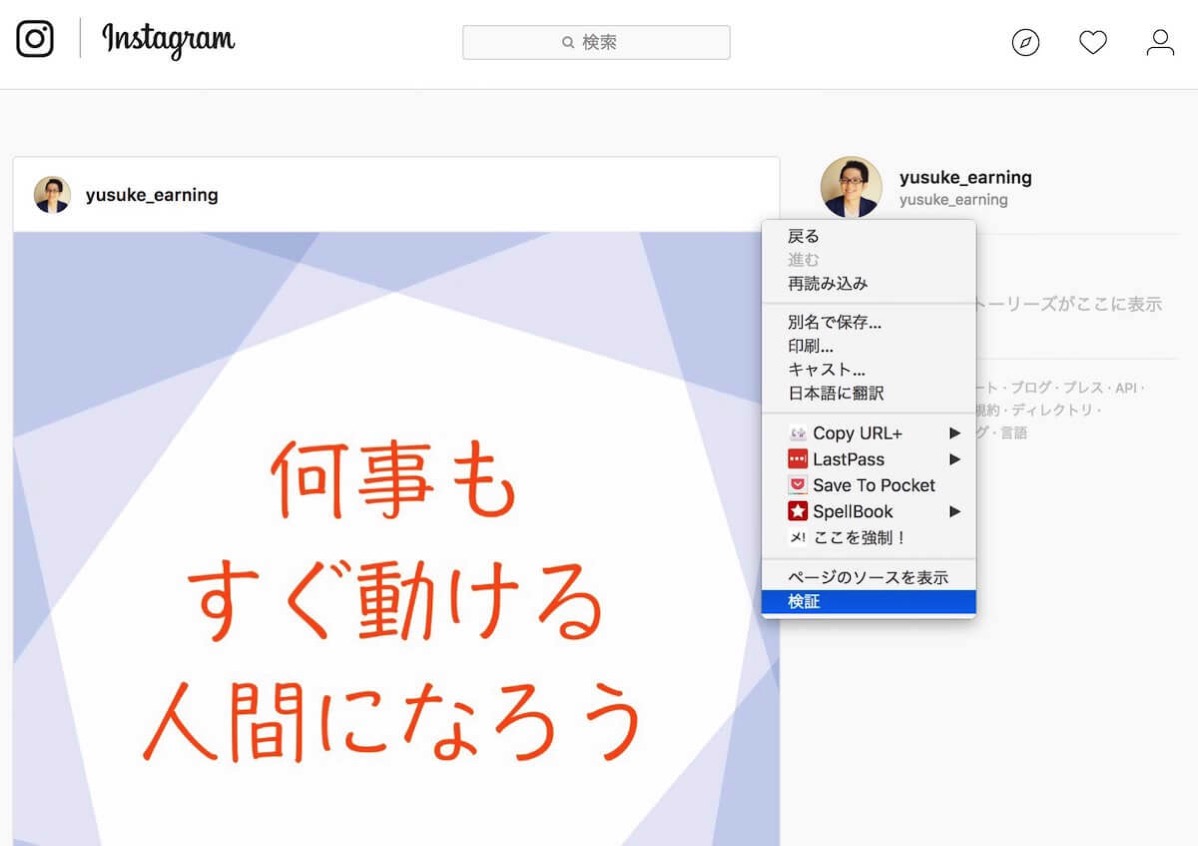Image resolution: width=1198 pixels, height=846 pixels.
Task: Select the LastPass menu entry
Action: coord(869,459)
